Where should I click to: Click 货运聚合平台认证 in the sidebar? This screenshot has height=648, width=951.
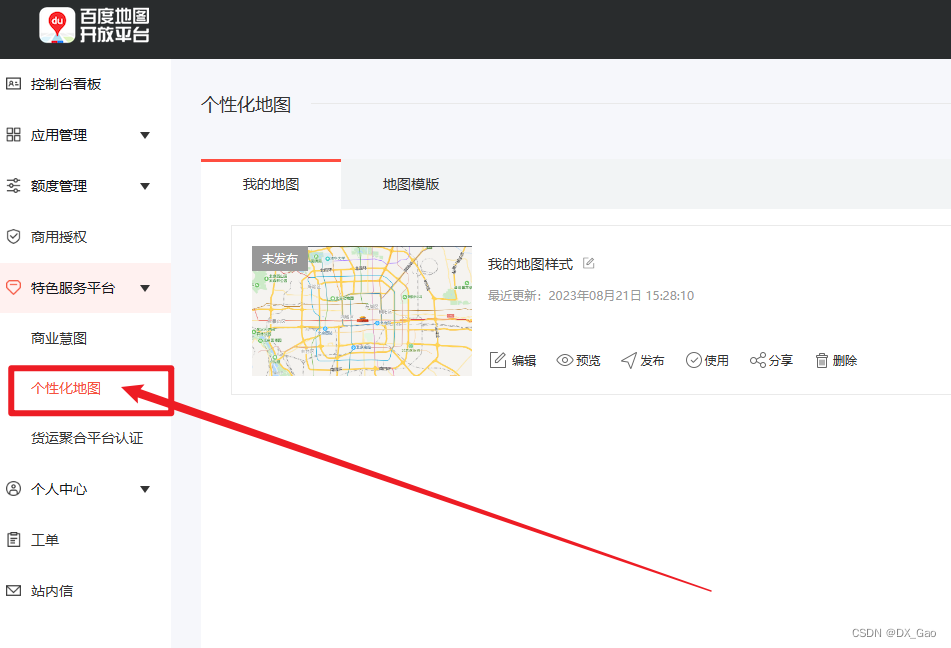[85, 438]
